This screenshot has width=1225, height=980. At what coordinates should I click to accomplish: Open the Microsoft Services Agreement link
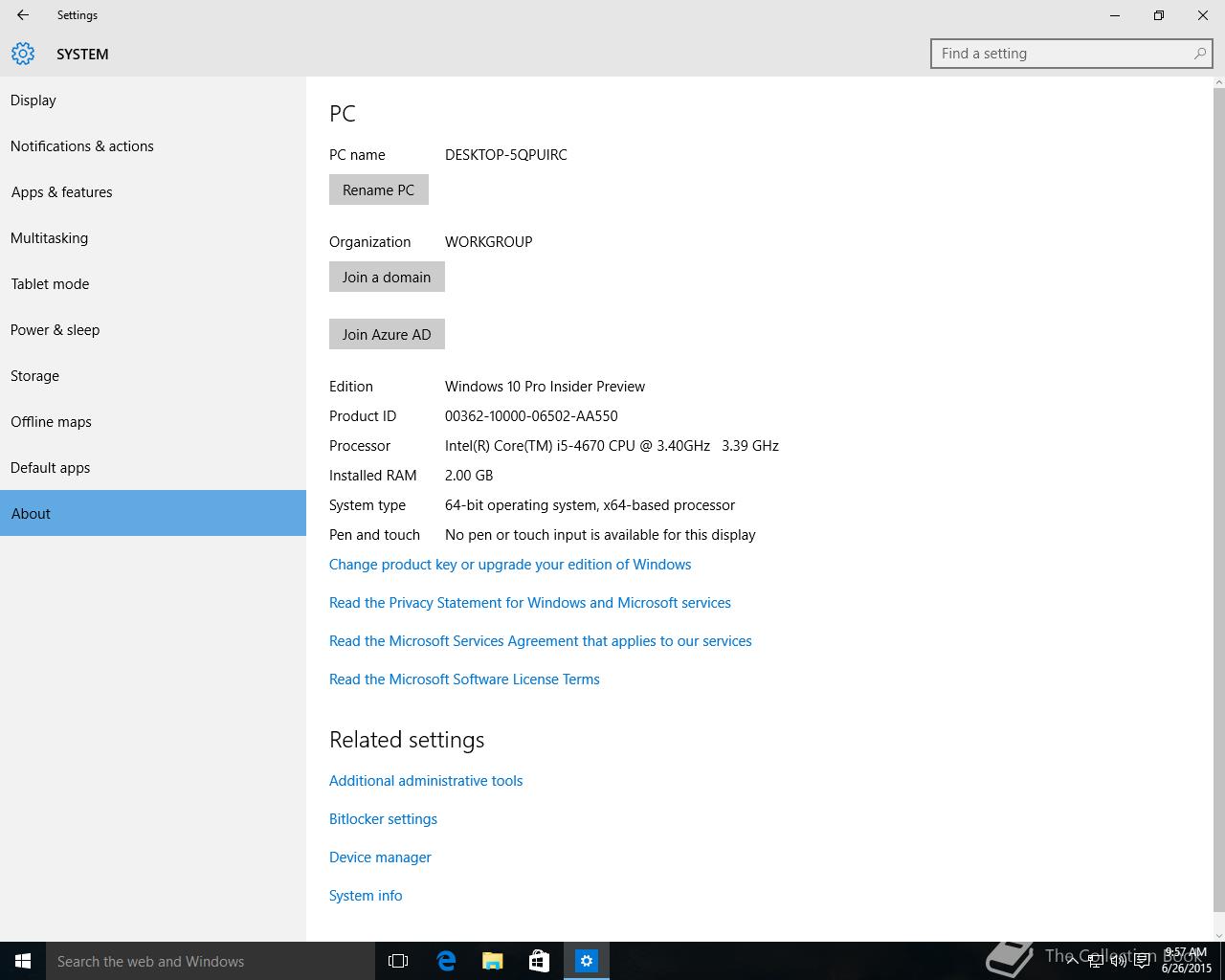[x=541, y=641]
